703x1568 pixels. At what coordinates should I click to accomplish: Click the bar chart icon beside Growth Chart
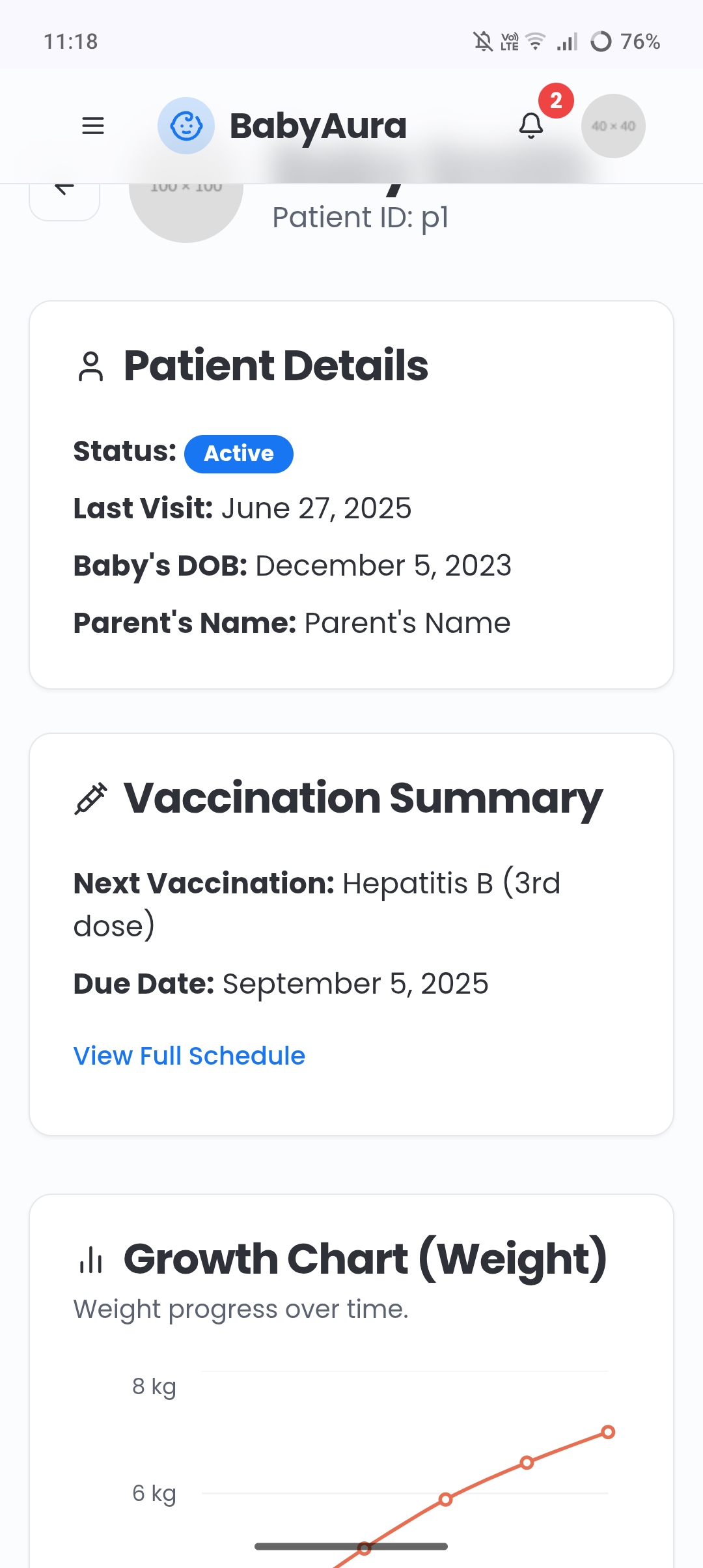(x=90, y=1259)
